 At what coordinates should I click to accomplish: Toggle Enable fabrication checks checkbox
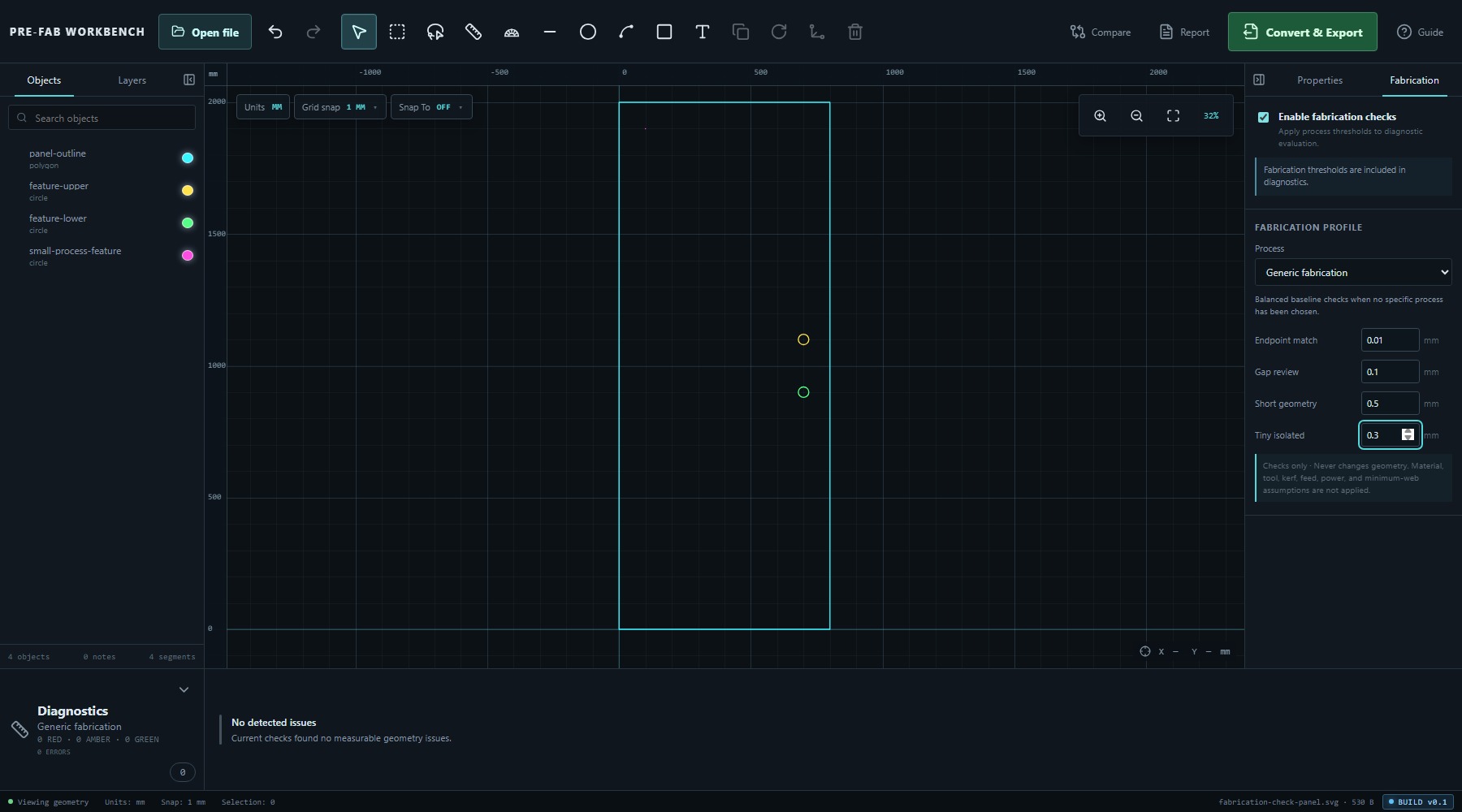(1263, 117)
